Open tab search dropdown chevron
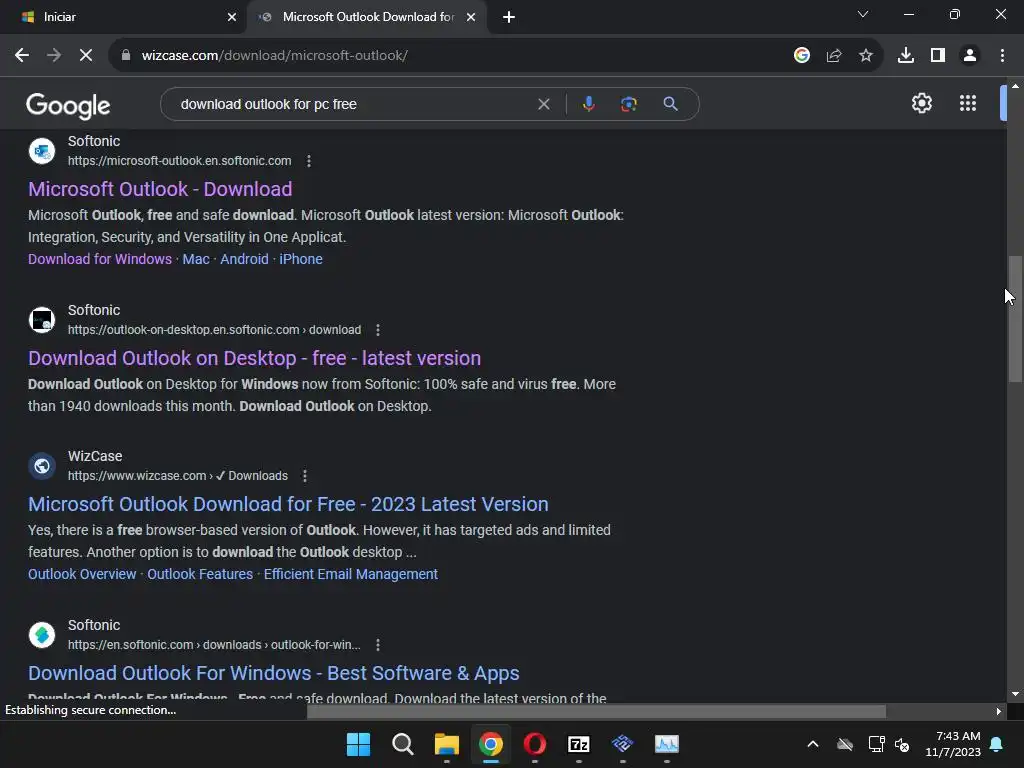1024x768 pixels. 863,14
